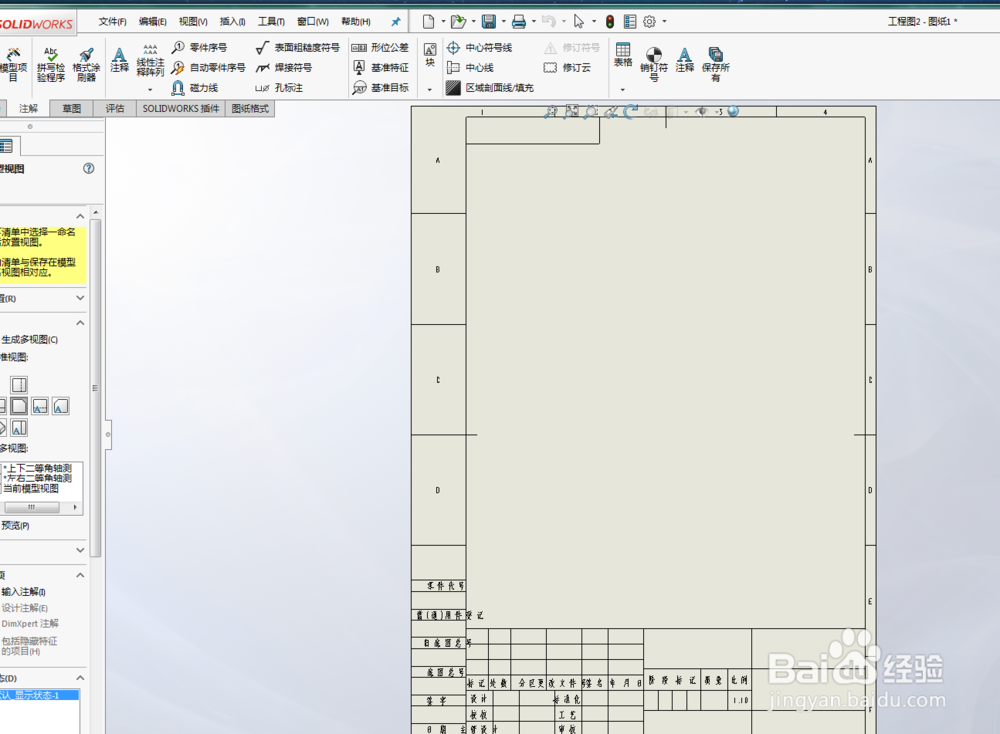Select the 基准目标 datum target tool

pyautogui.click(x=380, y=87)
